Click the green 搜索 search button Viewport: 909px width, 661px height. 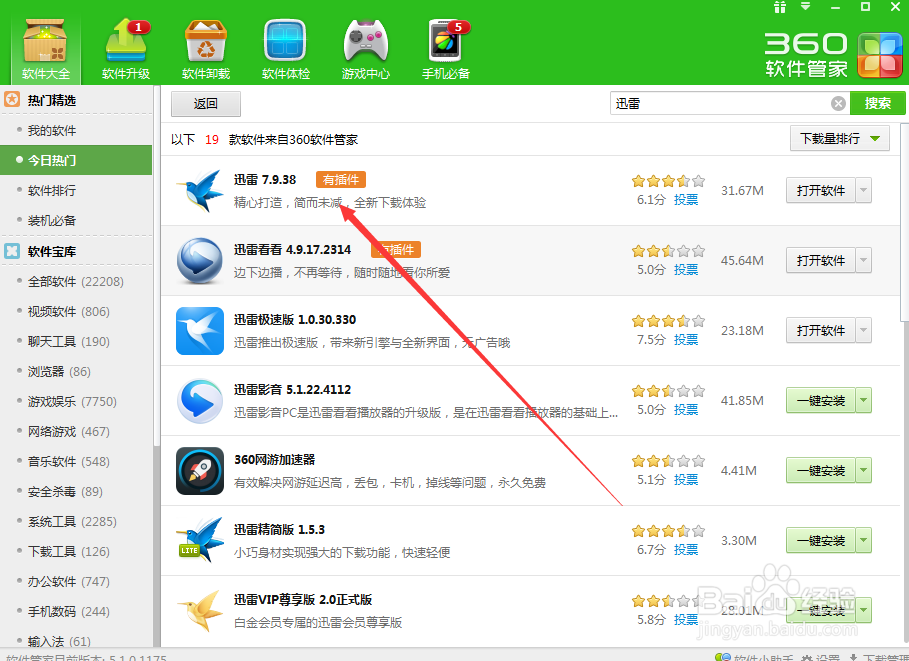tap(878, 103)
